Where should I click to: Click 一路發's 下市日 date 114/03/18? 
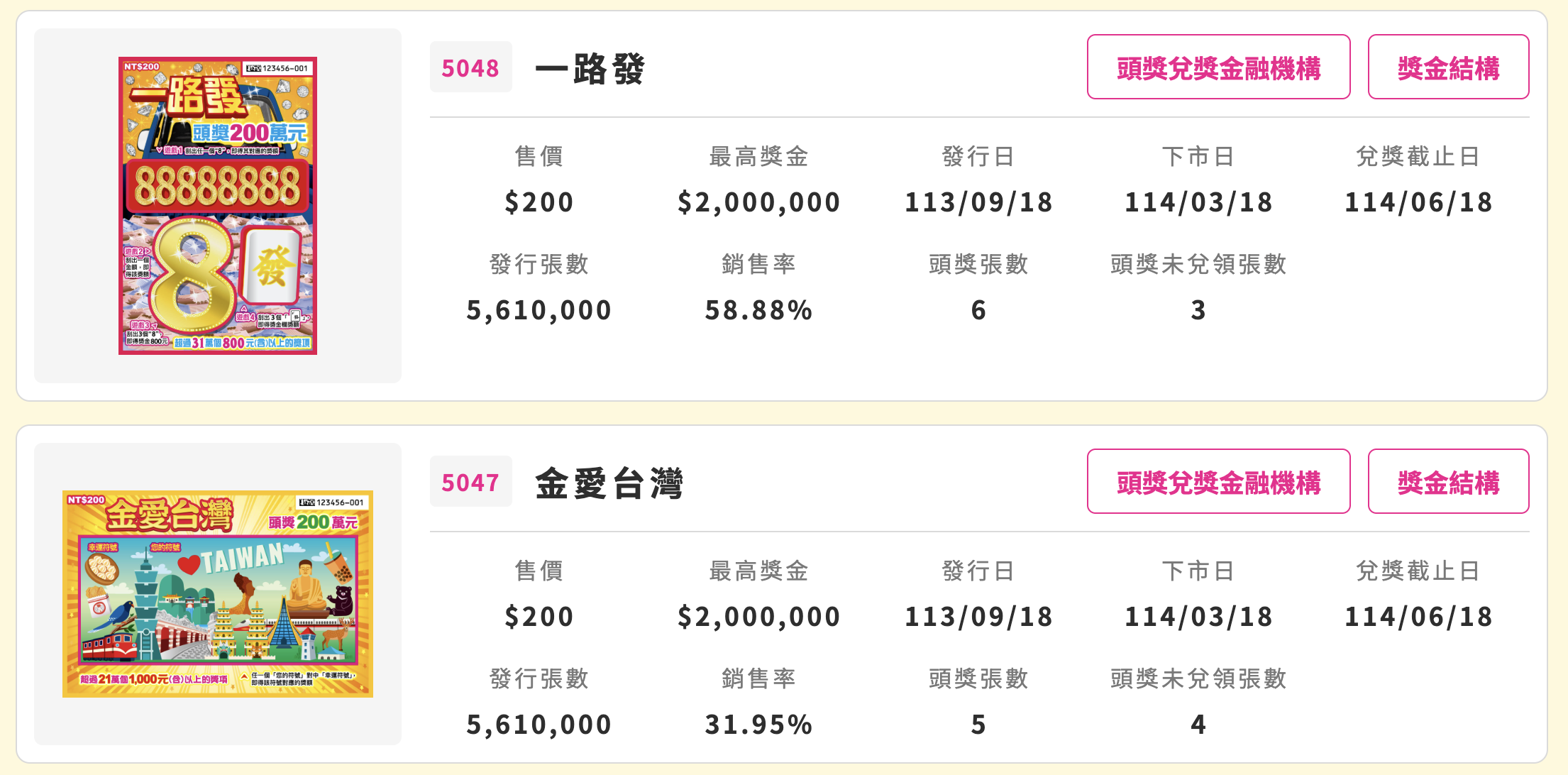click(x=1198, y=202)
